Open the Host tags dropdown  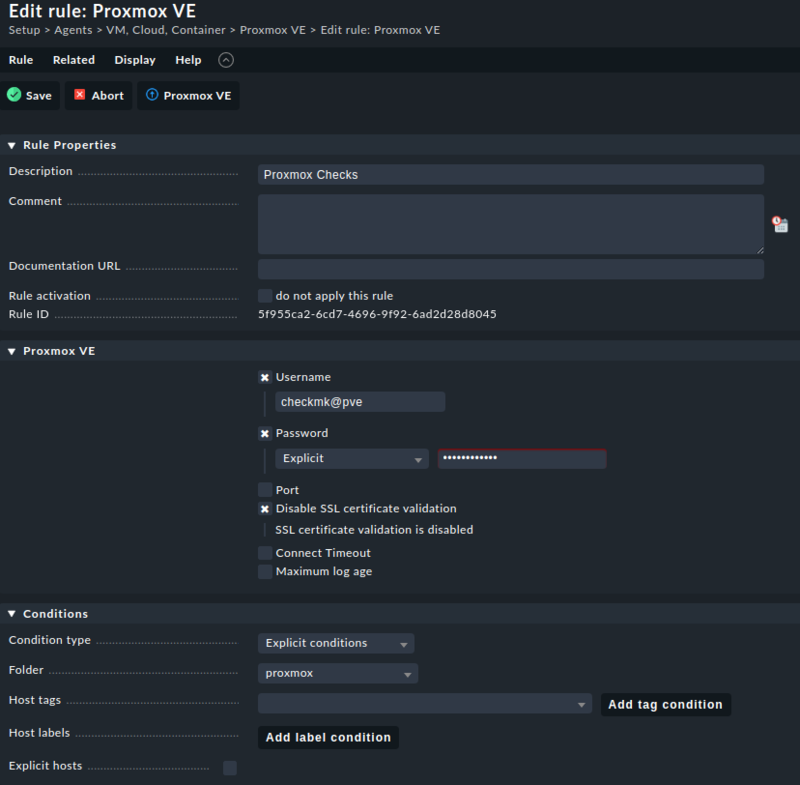pos(424,704)
